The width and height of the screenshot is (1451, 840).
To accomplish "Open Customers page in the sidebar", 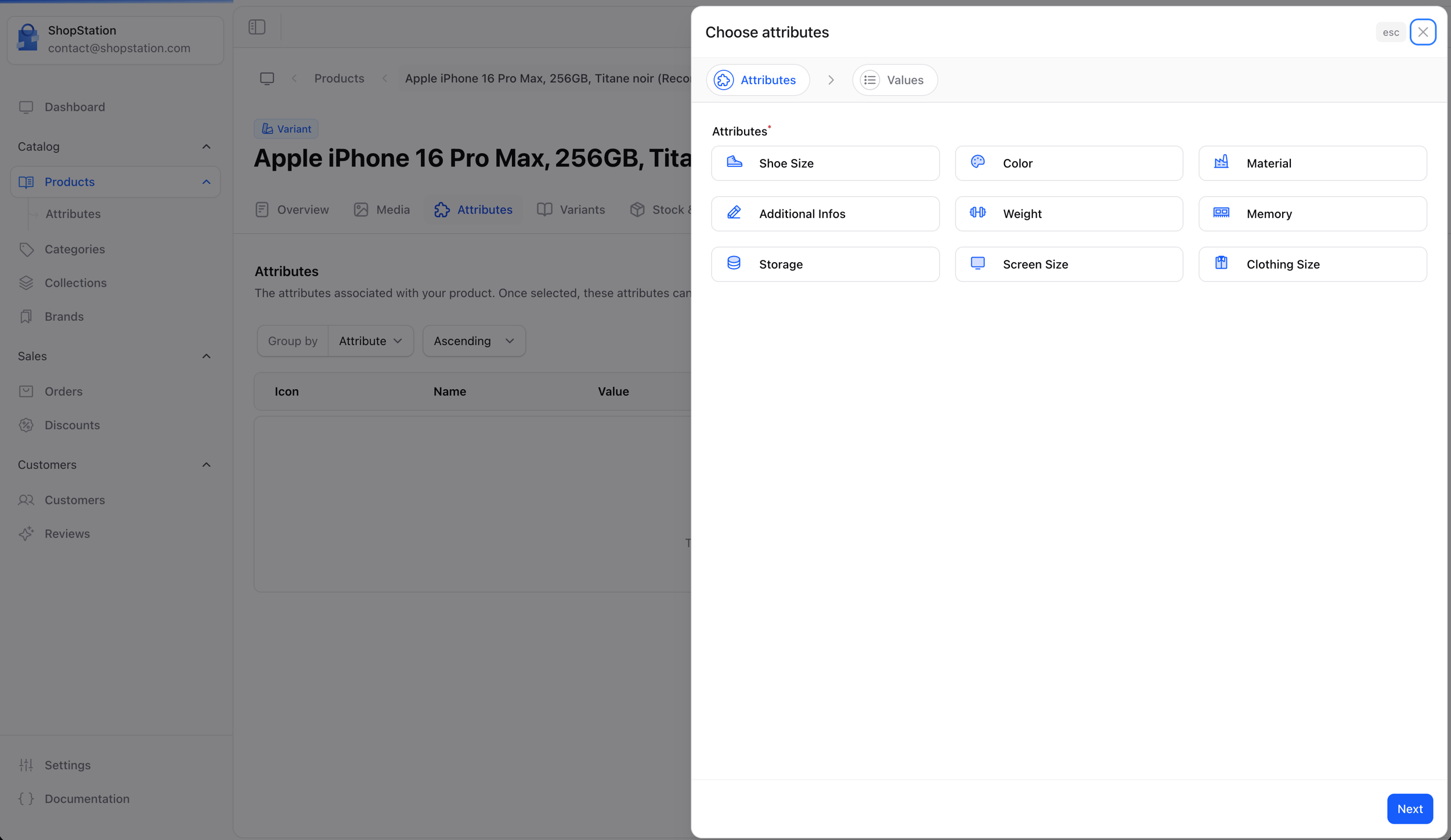I will (115, 499).
